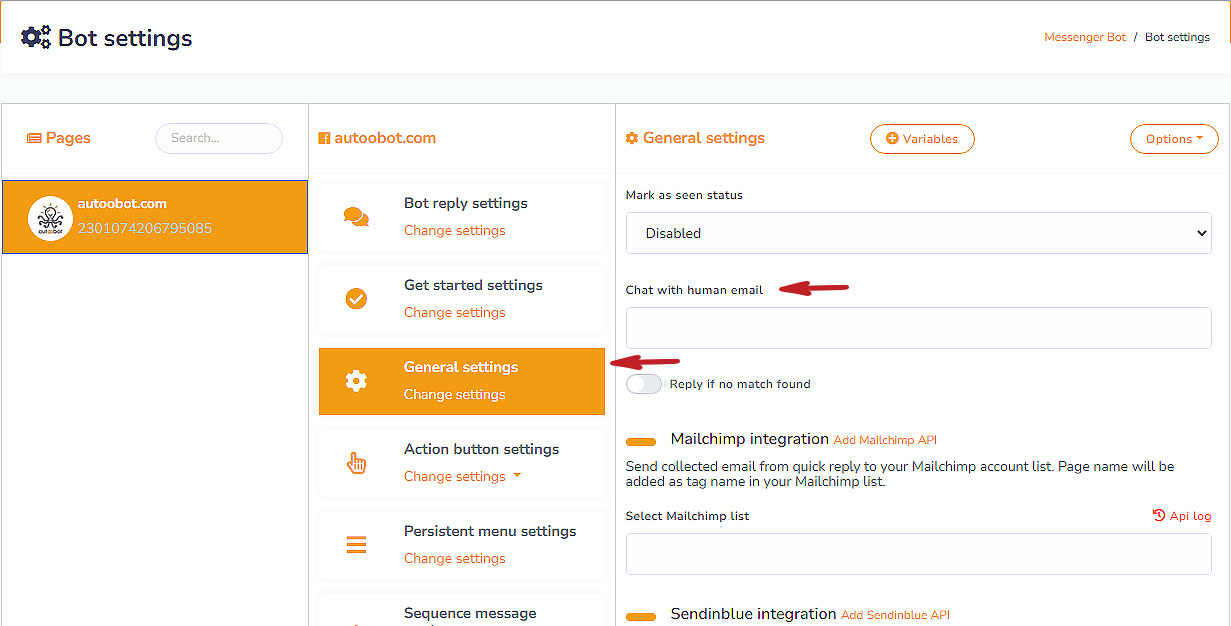This screenshot has height=626, width=1231.
Task: Click the Variables button
Action: 922,139
